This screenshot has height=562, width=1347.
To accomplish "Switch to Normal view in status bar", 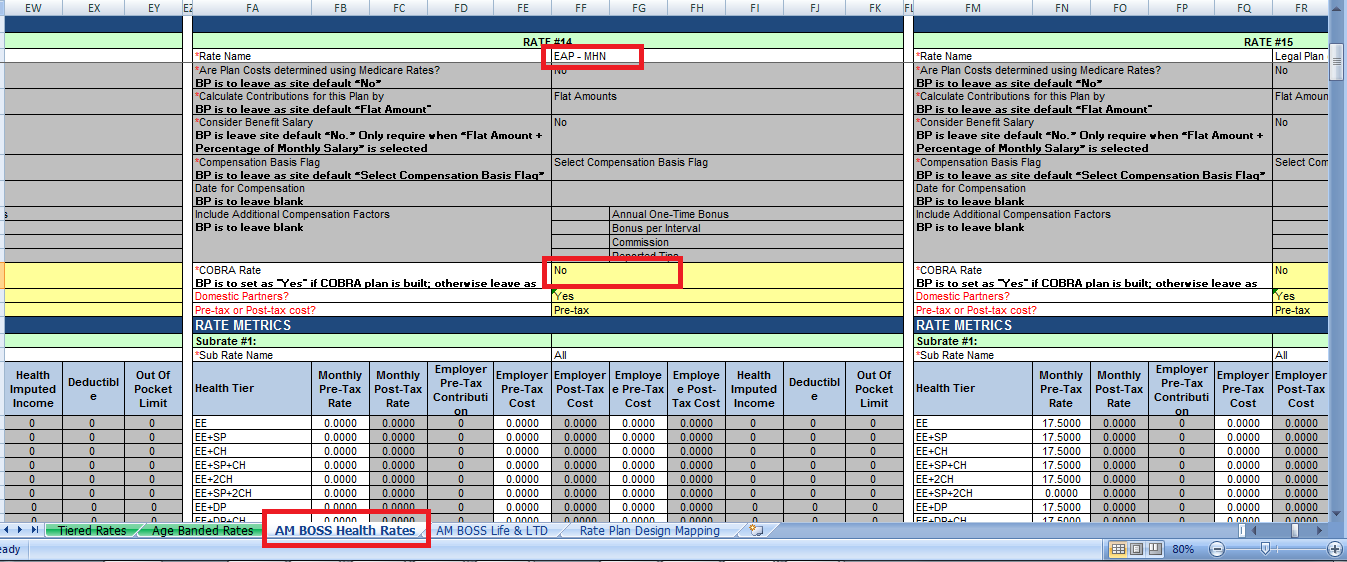I will click(x=1118, y=549).
